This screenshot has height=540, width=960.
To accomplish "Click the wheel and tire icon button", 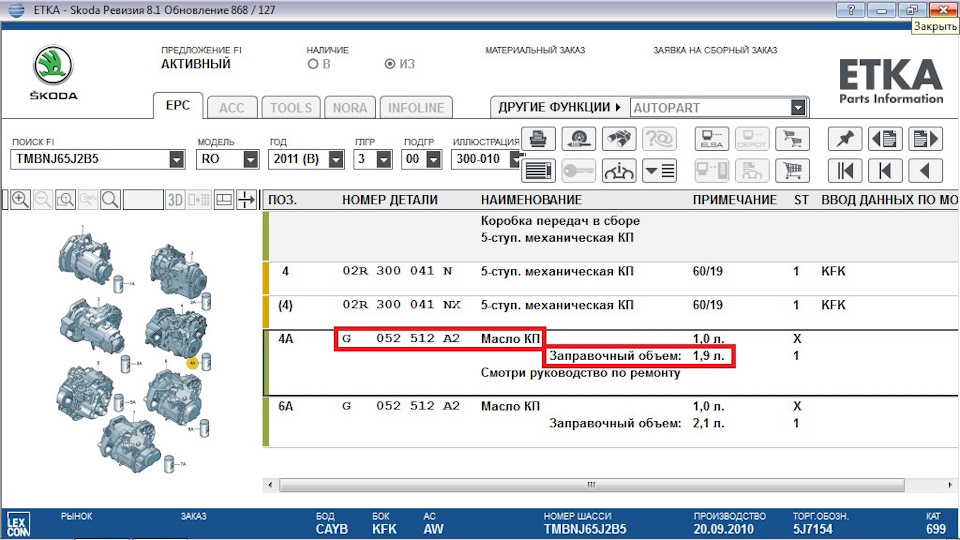I will click(579, 139).
